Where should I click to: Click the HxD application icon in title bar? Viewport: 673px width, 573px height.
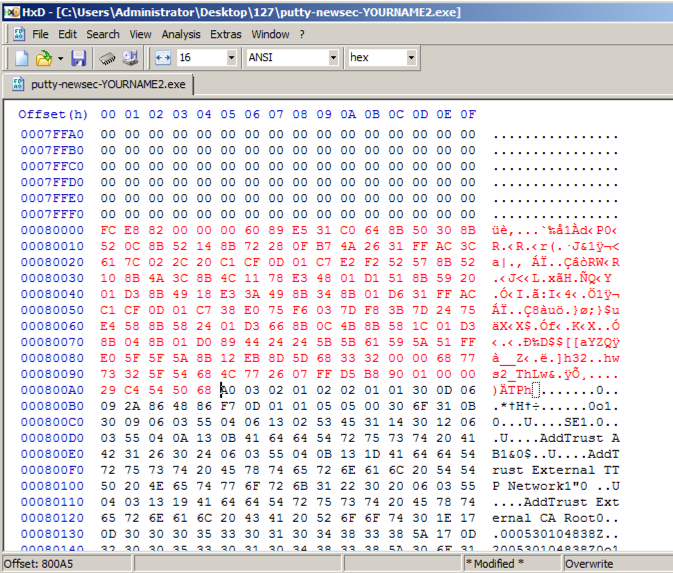(11, 12)
